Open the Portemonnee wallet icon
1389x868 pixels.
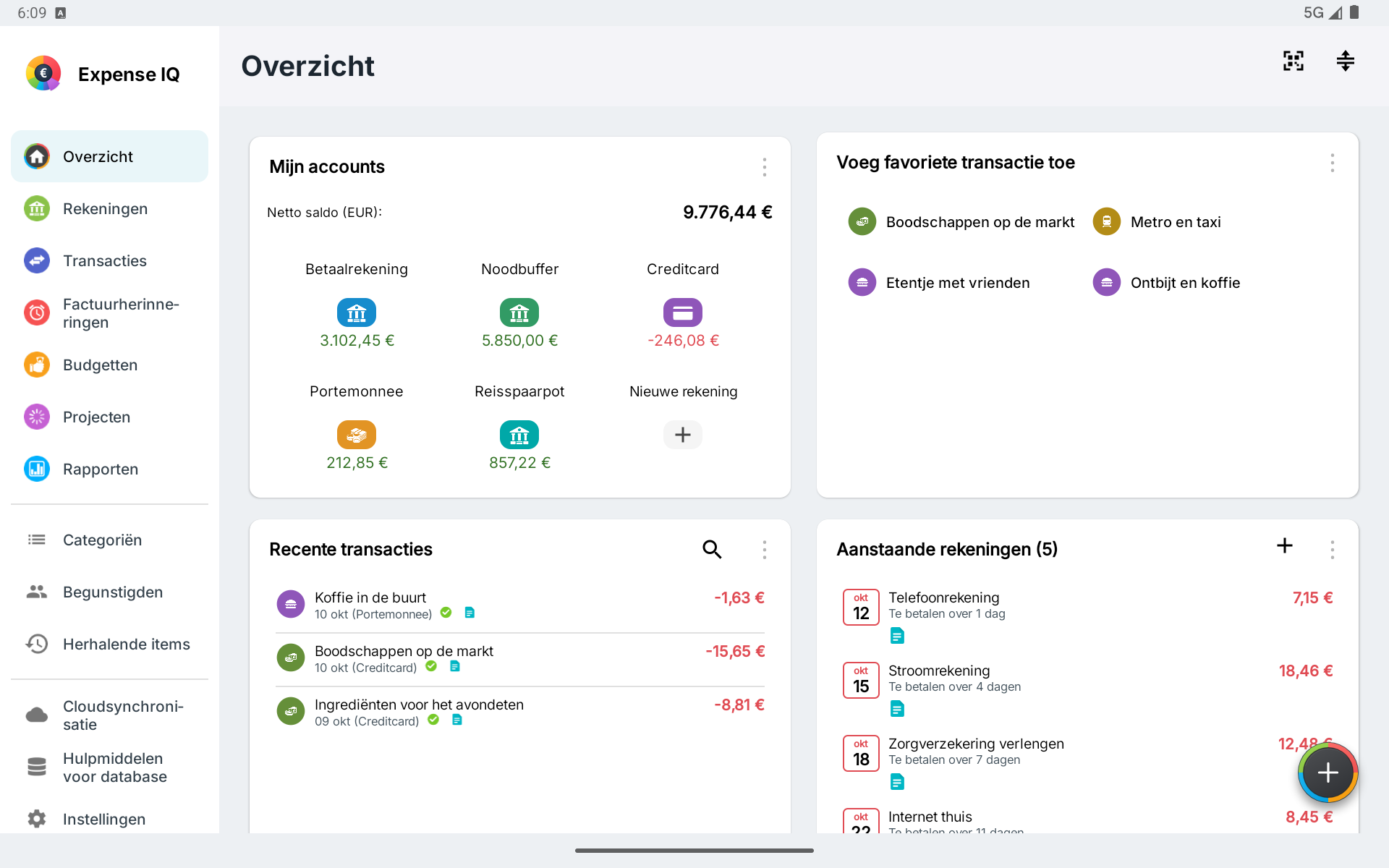[357, 435]
